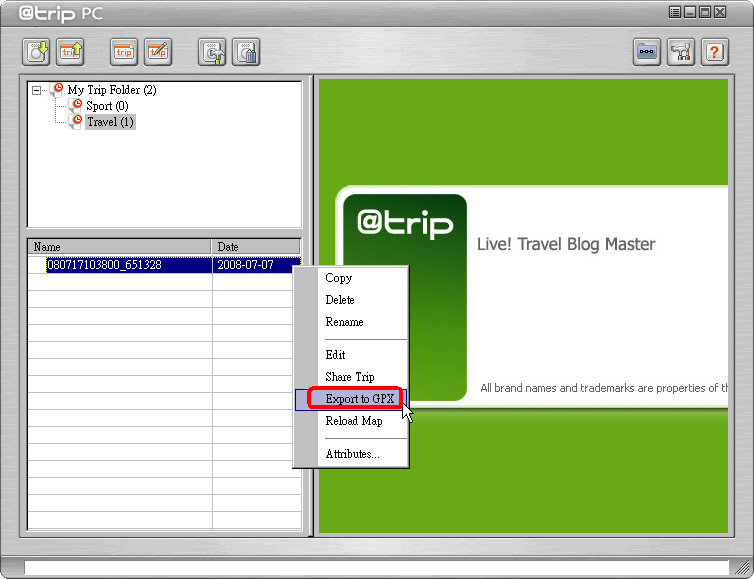Click the @trip logo in splash panel

coord(405,224)
